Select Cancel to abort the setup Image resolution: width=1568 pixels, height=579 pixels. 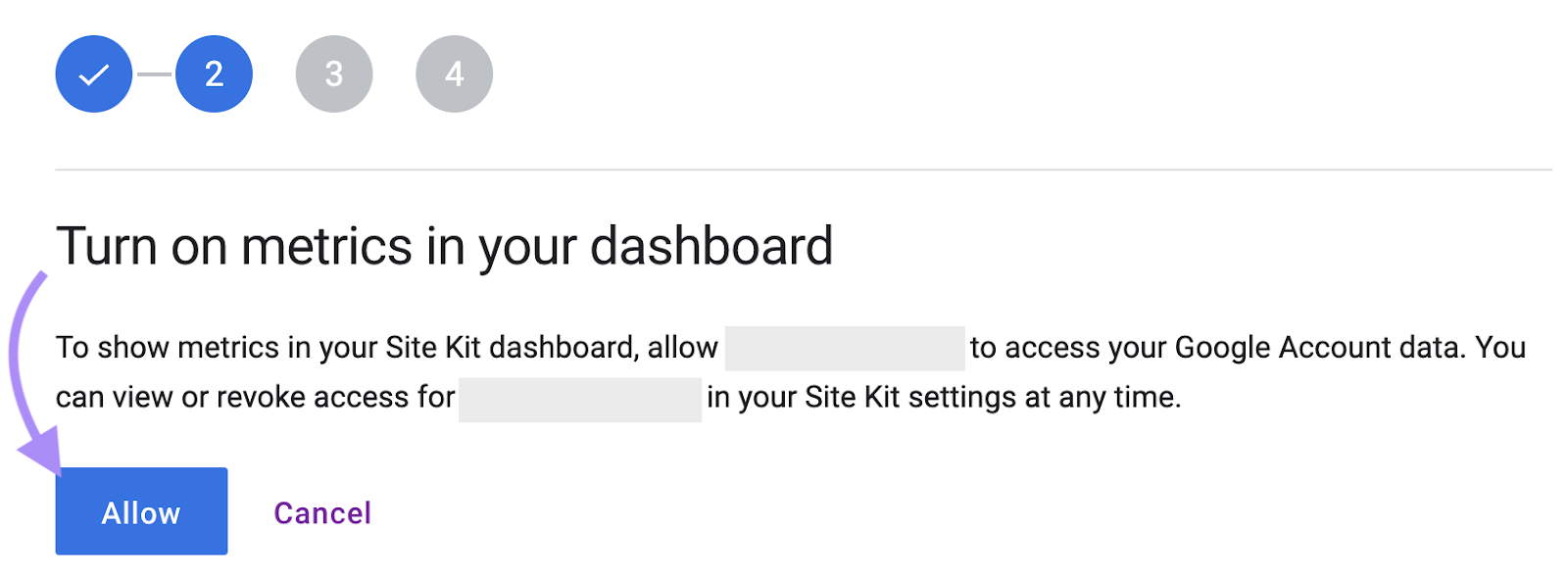[322, 511]
